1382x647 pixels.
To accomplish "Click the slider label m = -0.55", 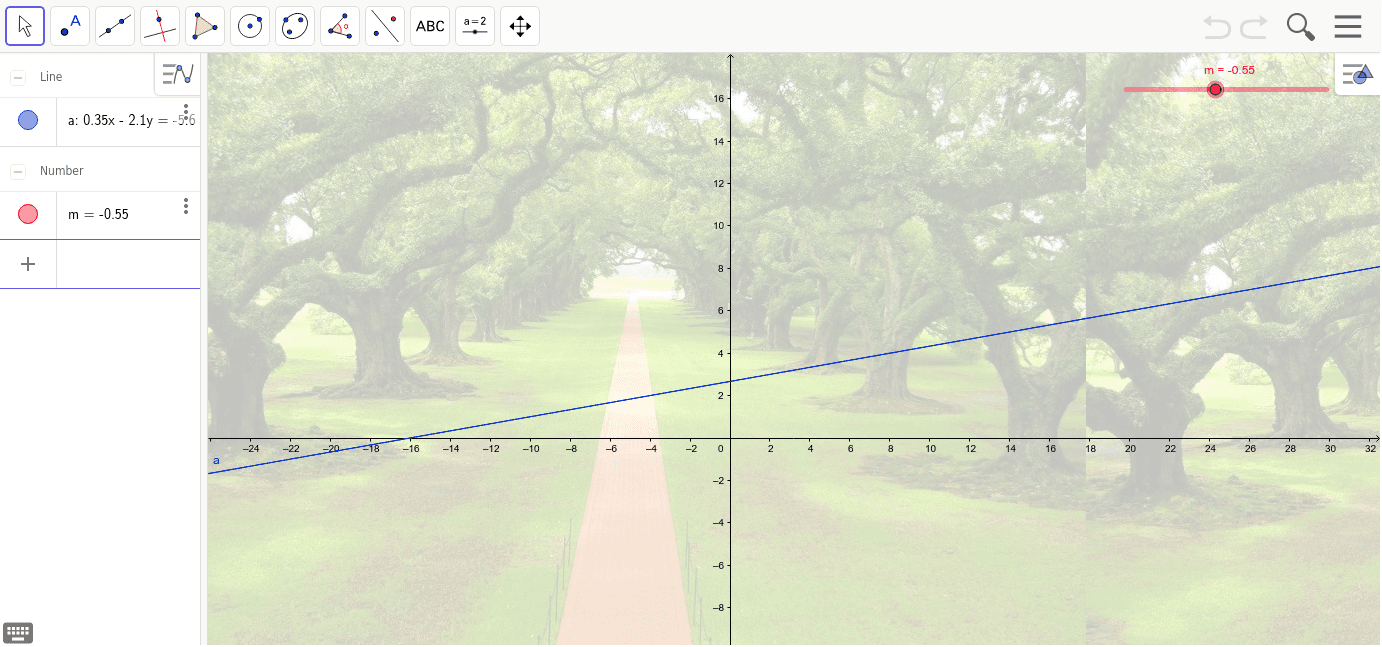I will (1229, 70).
